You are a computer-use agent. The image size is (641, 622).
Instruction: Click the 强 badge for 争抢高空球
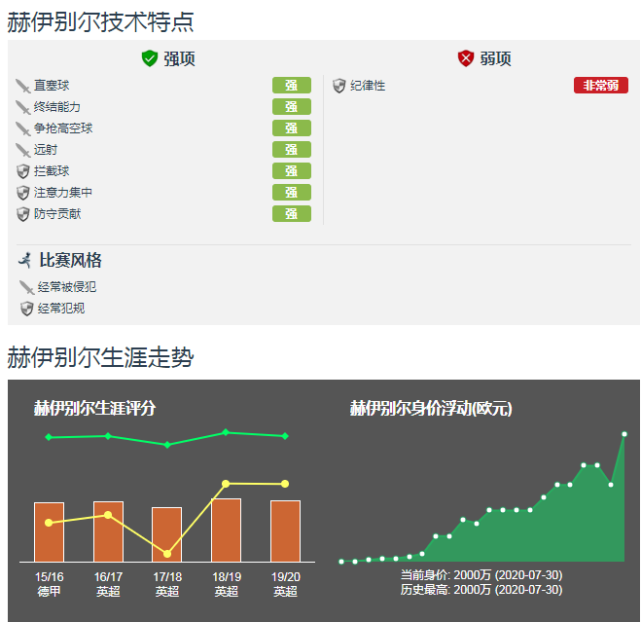pyautogui.click(x=291, y=128)
